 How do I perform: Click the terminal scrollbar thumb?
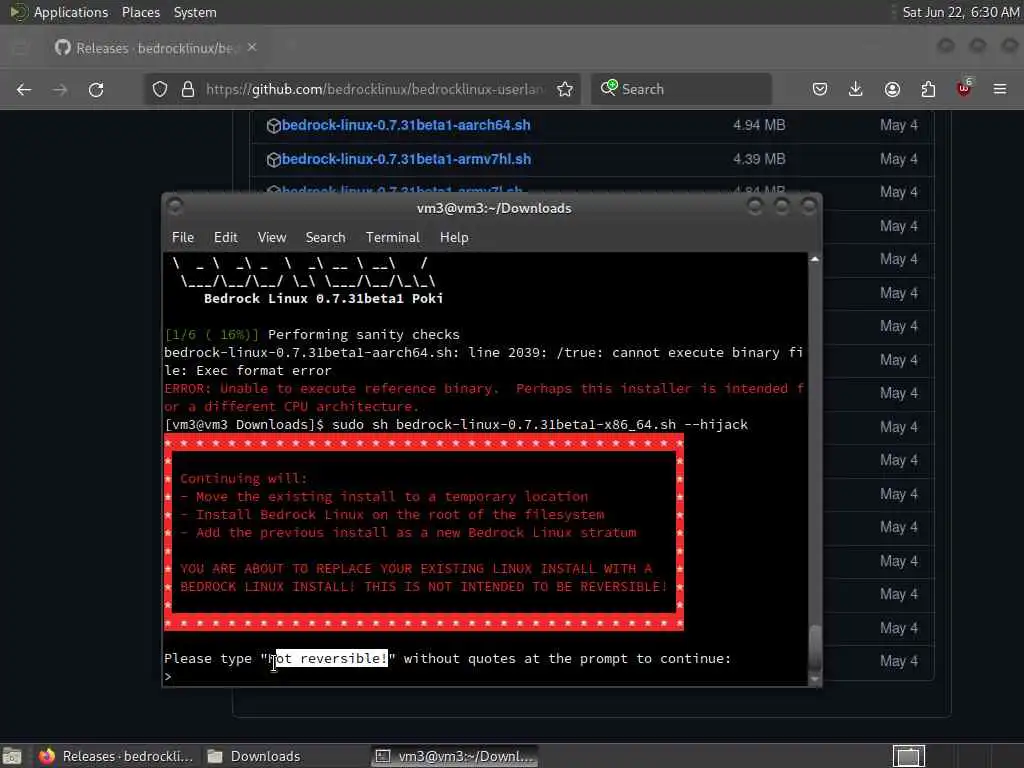(814, 648)
